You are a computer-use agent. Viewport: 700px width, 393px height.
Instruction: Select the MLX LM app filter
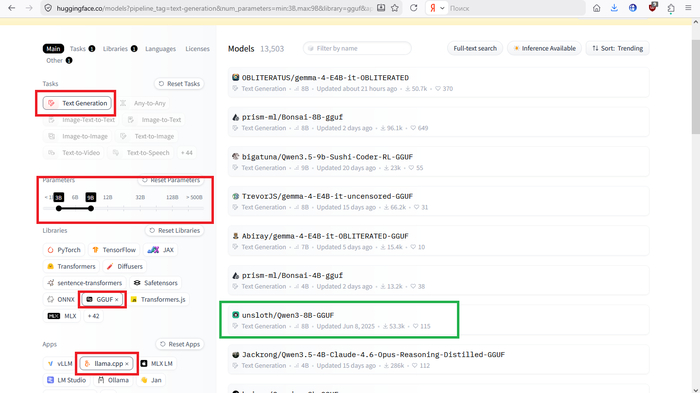click(x=157, y=364)
